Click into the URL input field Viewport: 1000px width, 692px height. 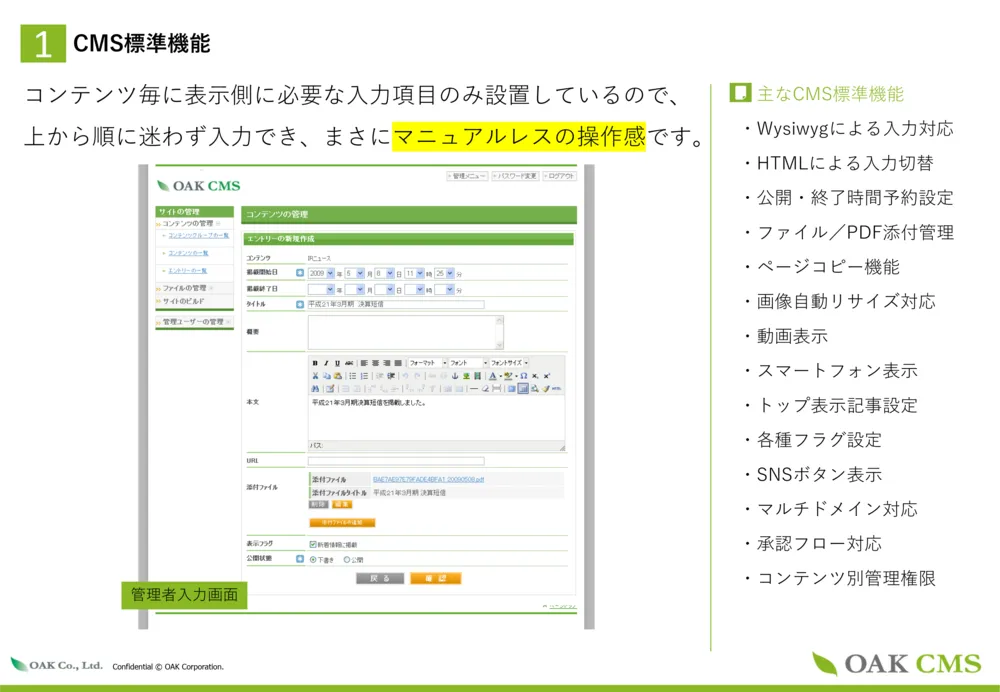[x=396, y=461]
